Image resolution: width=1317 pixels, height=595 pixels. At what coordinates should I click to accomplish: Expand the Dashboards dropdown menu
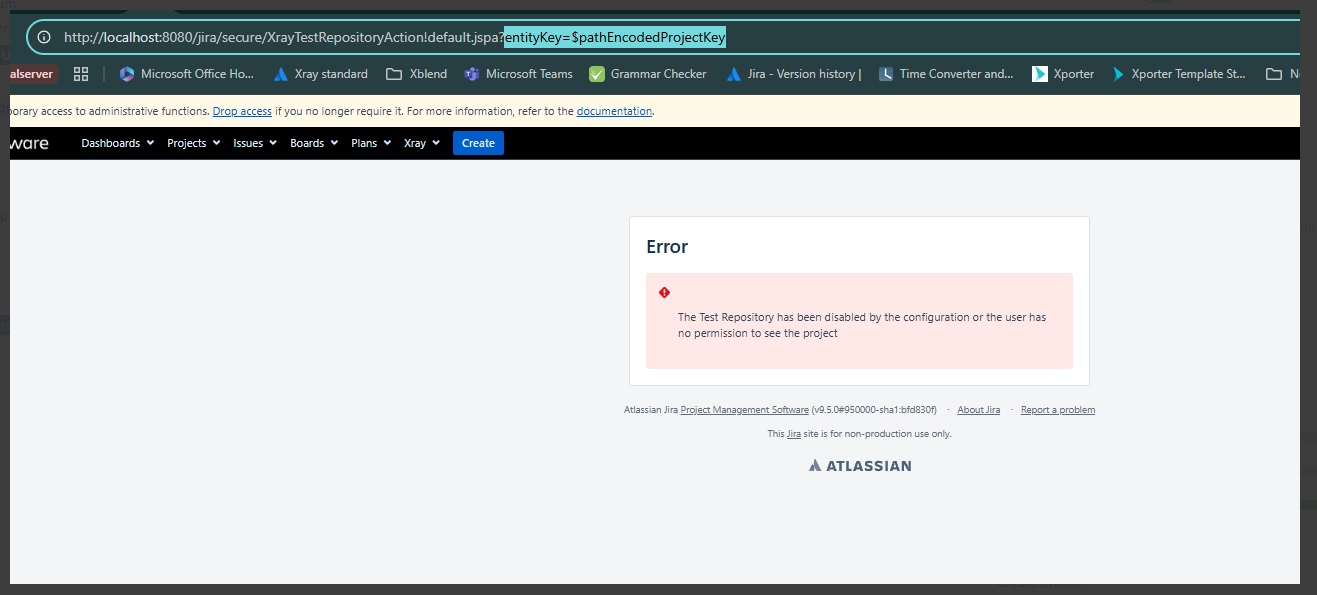pyautogui.click(x=117, y=143)
